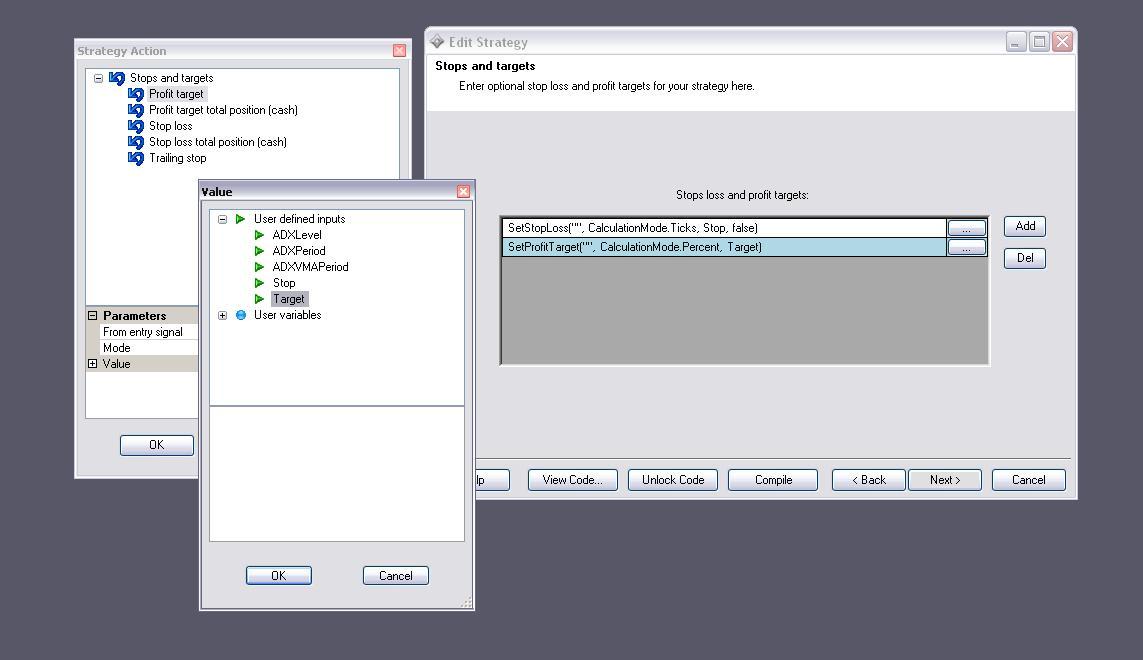The height and width of the screenshot is (660, 1143).
Task: Close the Value dialog
Action: [x=463, y=191]
